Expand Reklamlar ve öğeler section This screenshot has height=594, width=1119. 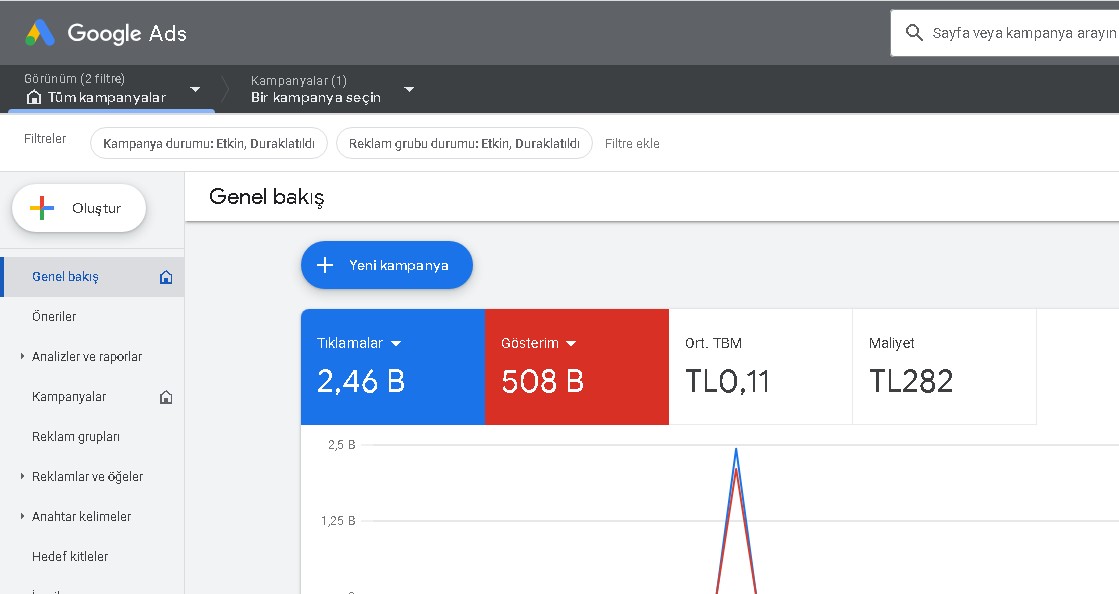[22, 476]
